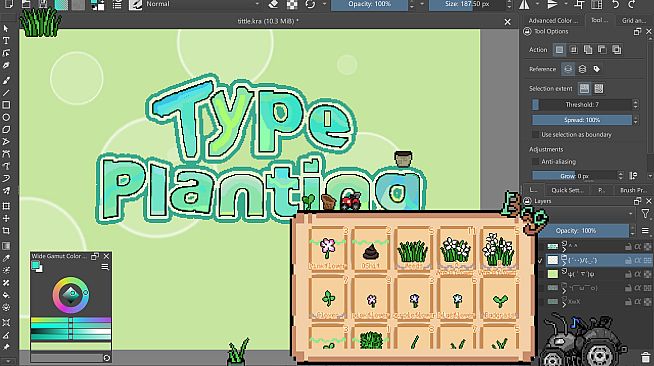
Task: Expand the XwX group layer
Action: pos(565,305)
